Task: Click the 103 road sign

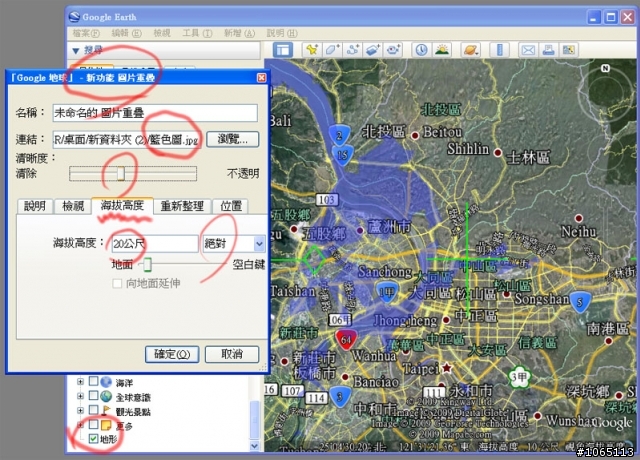Action: click(327, 200)
